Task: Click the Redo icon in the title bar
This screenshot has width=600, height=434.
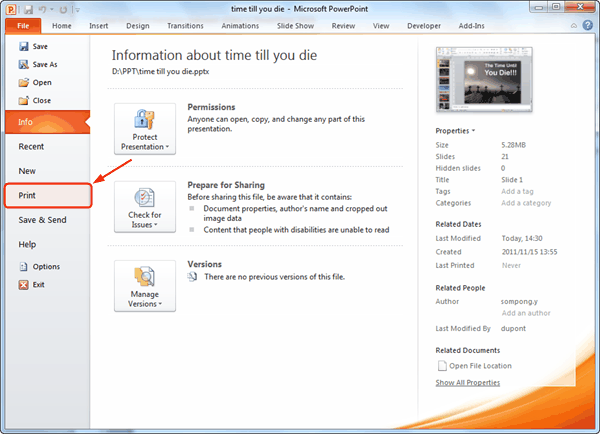Action: coord(63,9)
